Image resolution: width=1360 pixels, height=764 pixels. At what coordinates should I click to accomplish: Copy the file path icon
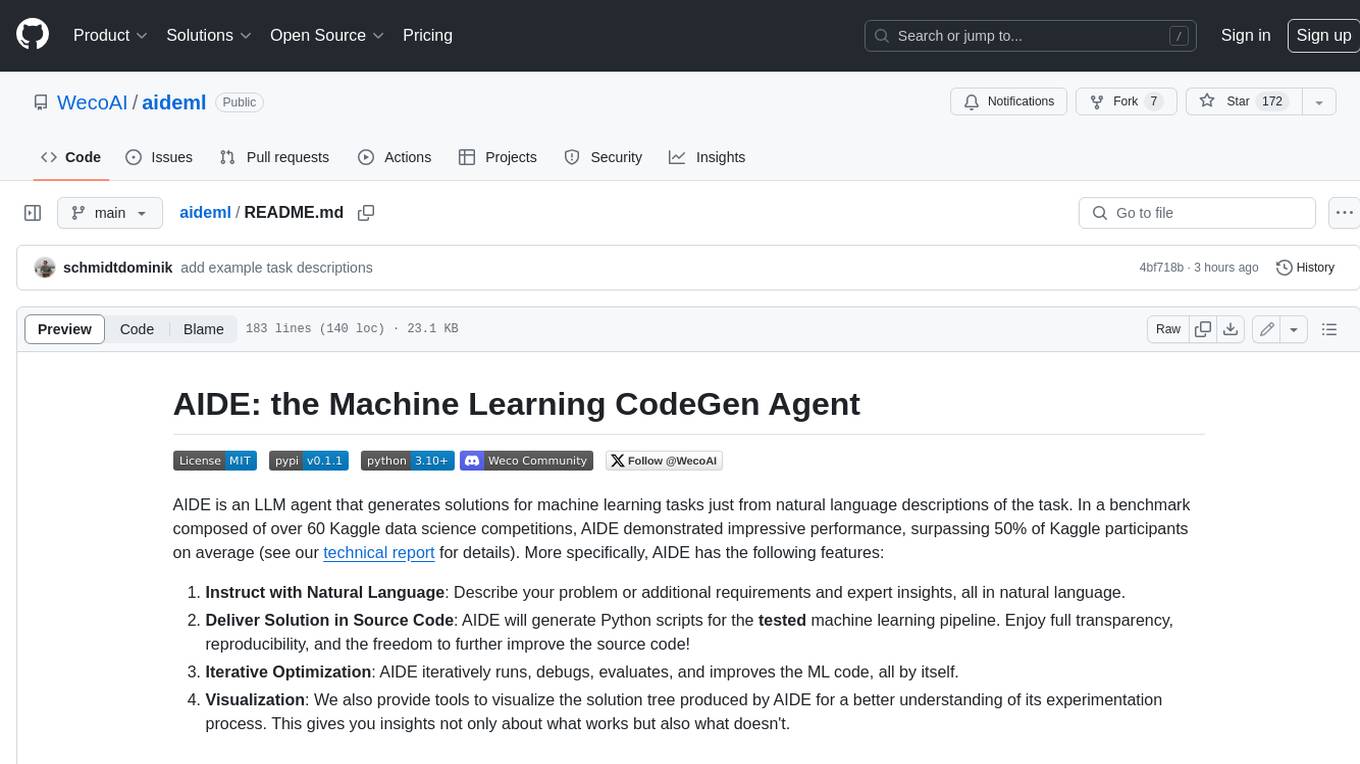click(x=366, y=212)
